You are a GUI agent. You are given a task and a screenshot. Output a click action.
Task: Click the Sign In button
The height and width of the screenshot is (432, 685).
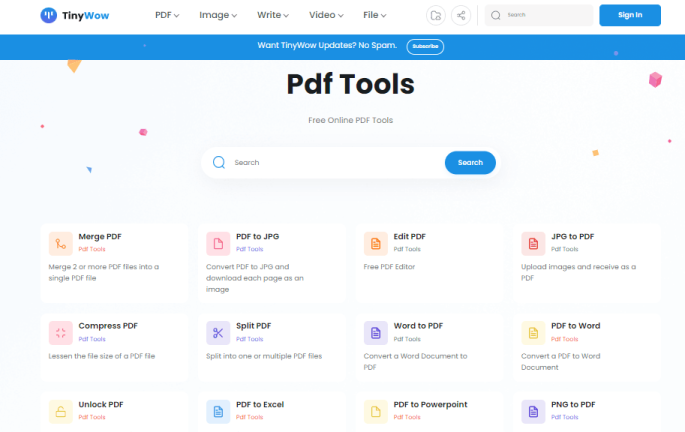pos(630,15)
